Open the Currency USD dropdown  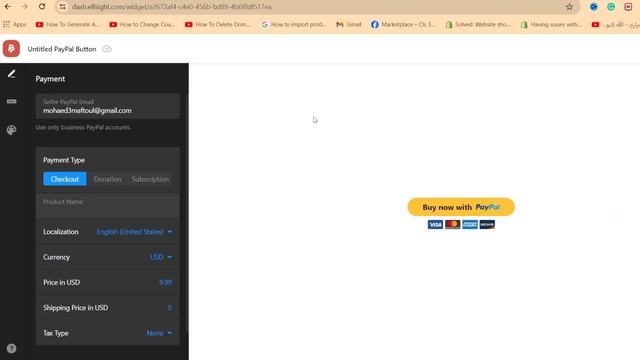tap(161, 257)
